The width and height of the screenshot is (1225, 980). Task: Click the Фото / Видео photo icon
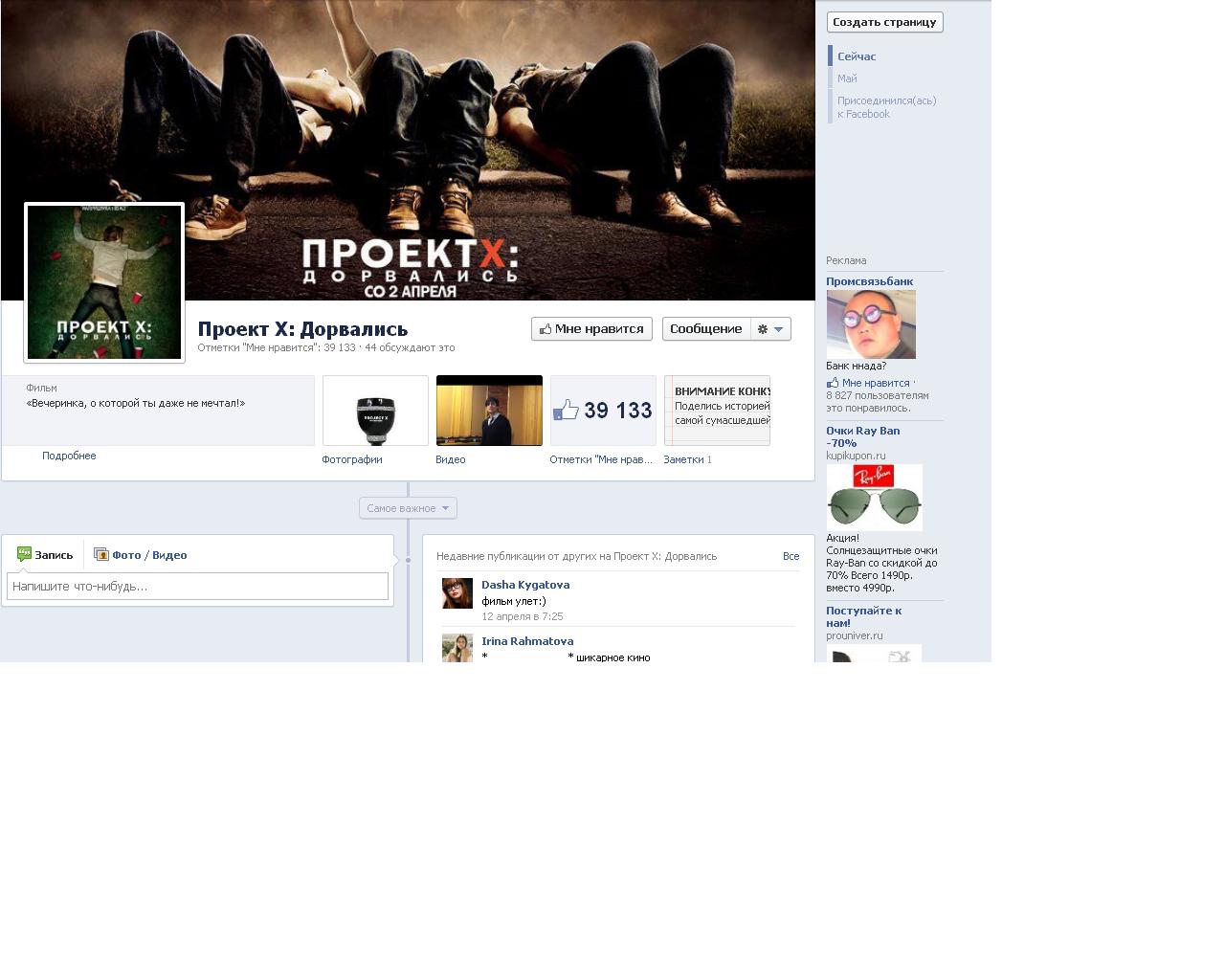tap(100, 554)
